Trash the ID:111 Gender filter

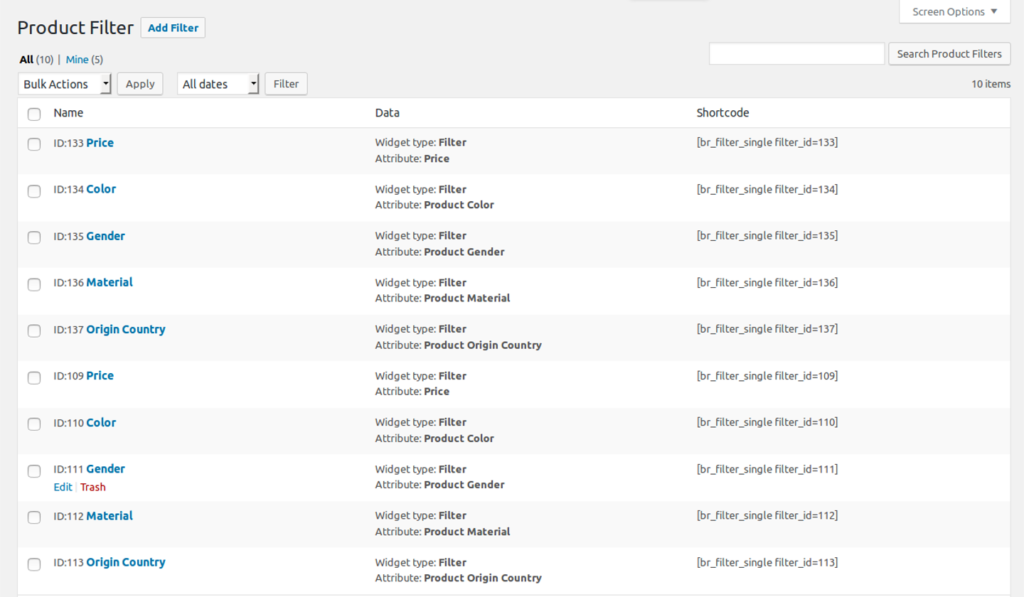pyautogui.click(x=93, y=487)
